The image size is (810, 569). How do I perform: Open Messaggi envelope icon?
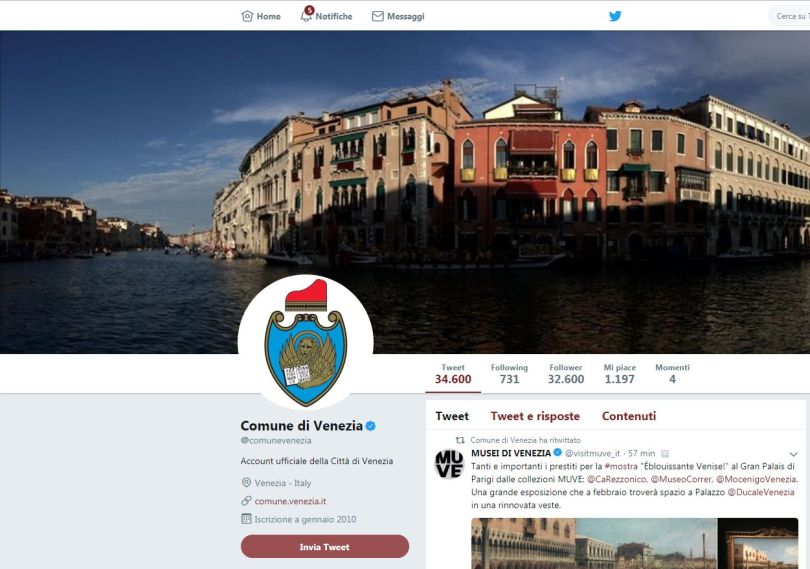(x=378, y=17)
